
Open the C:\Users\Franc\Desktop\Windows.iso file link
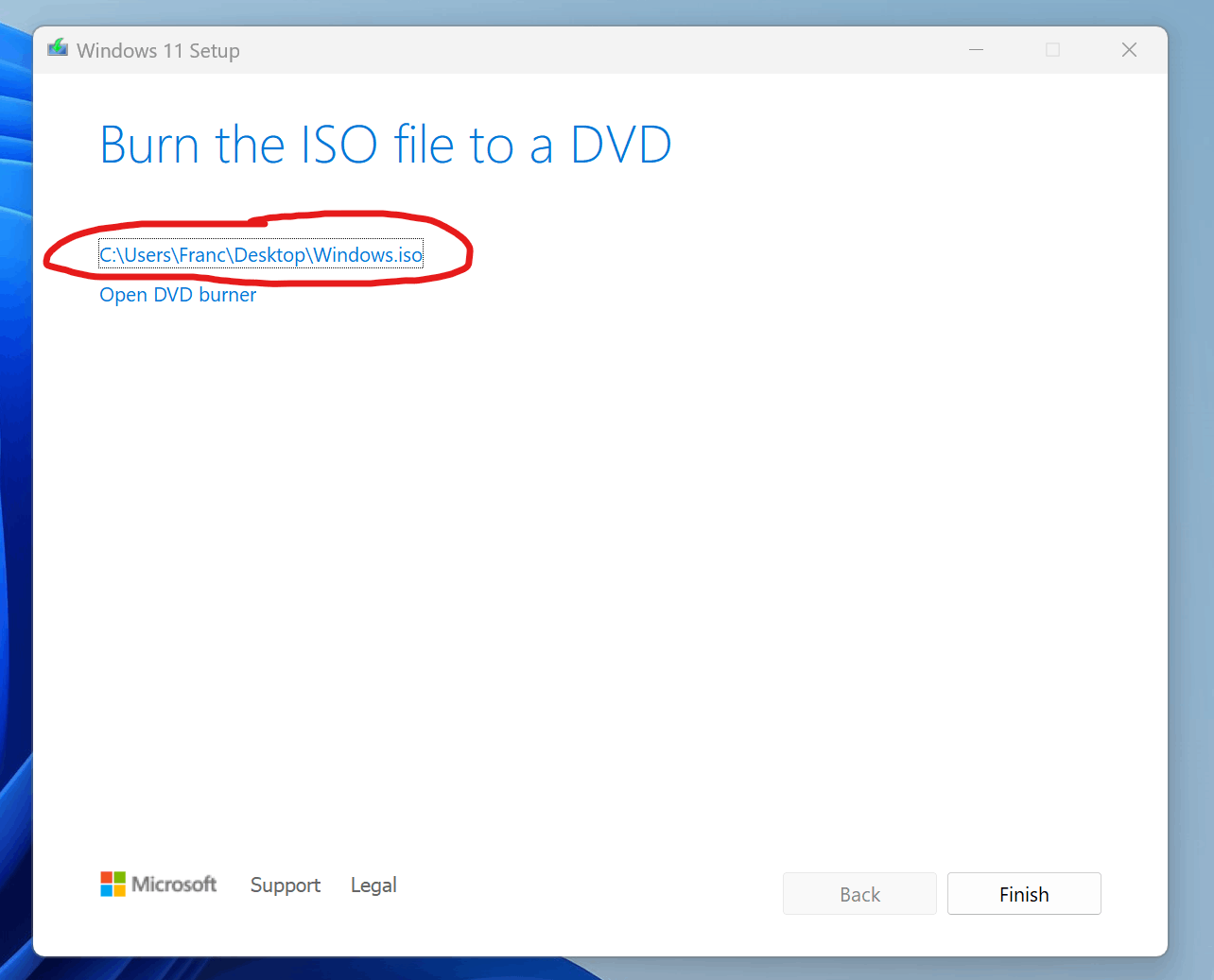[261, 254]
